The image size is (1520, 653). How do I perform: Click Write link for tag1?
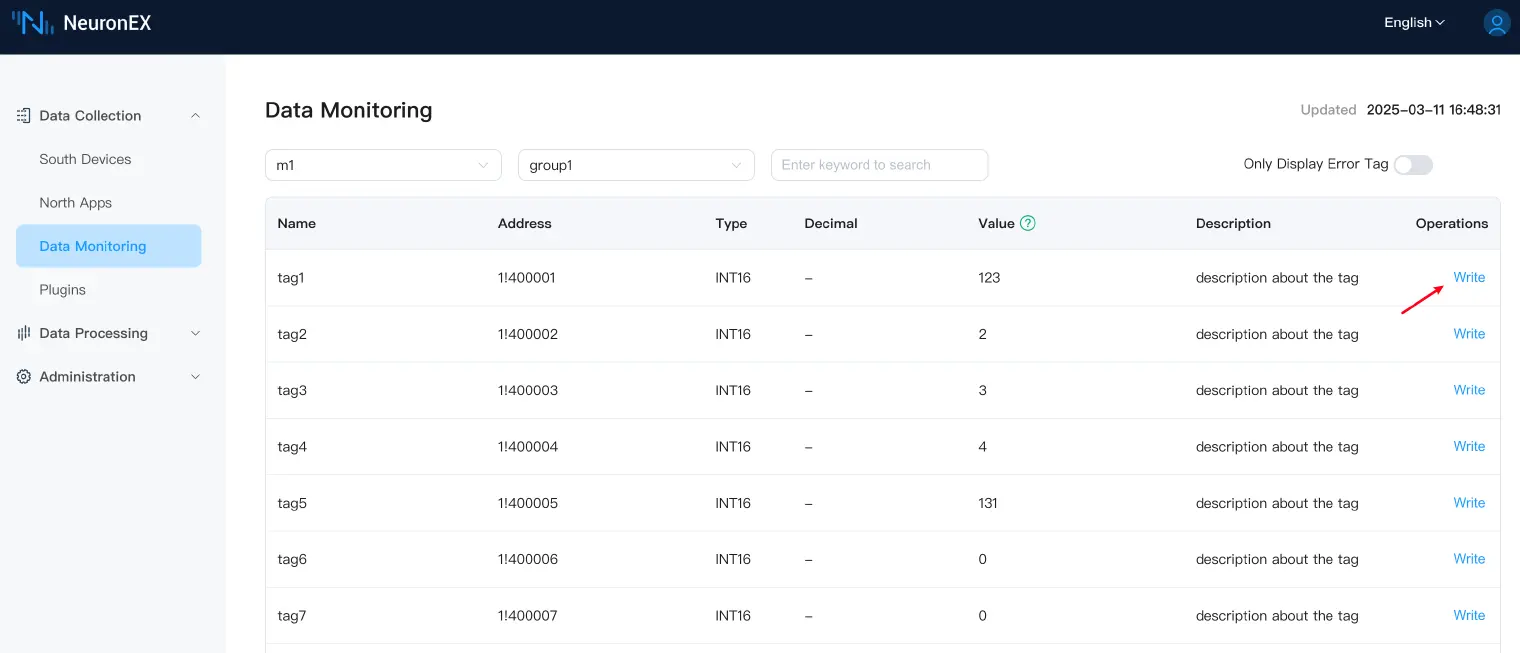1468,277
